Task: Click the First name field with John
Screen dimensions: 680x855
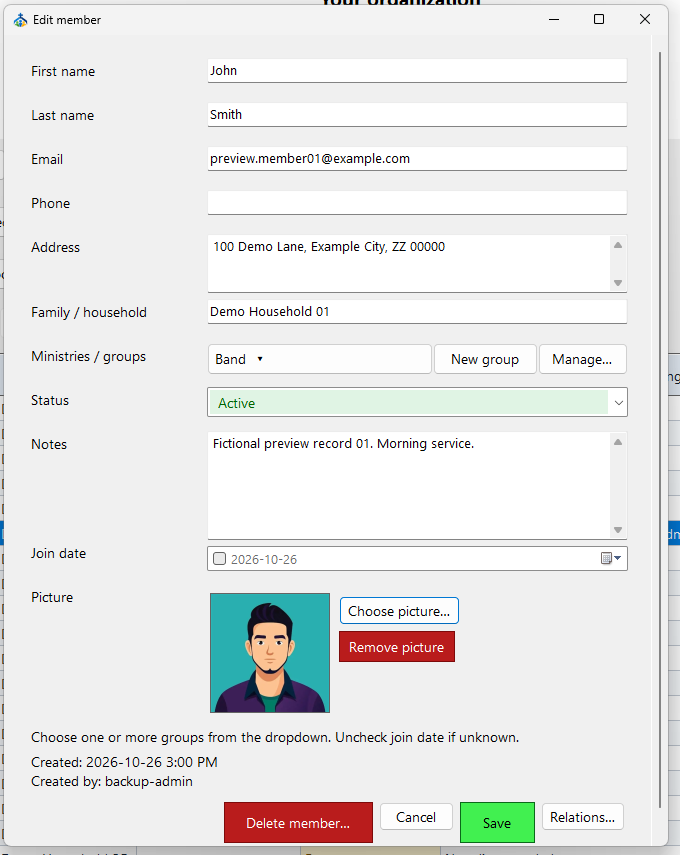Action: pyautogui.click(x=417, y=71)
